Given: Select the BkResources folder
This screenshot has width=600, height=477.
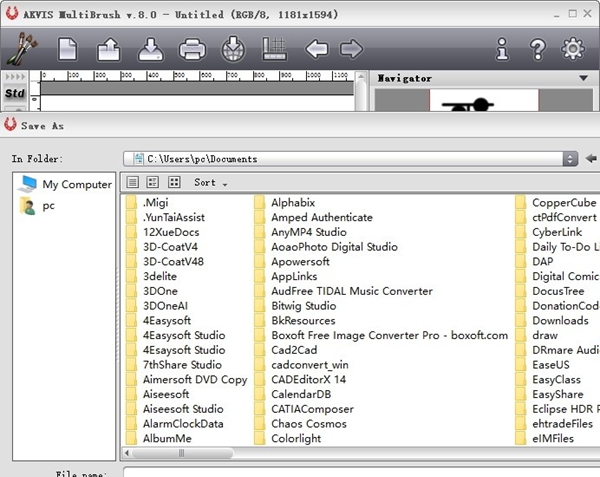Looking at the screenshot, I should point(295,321).
